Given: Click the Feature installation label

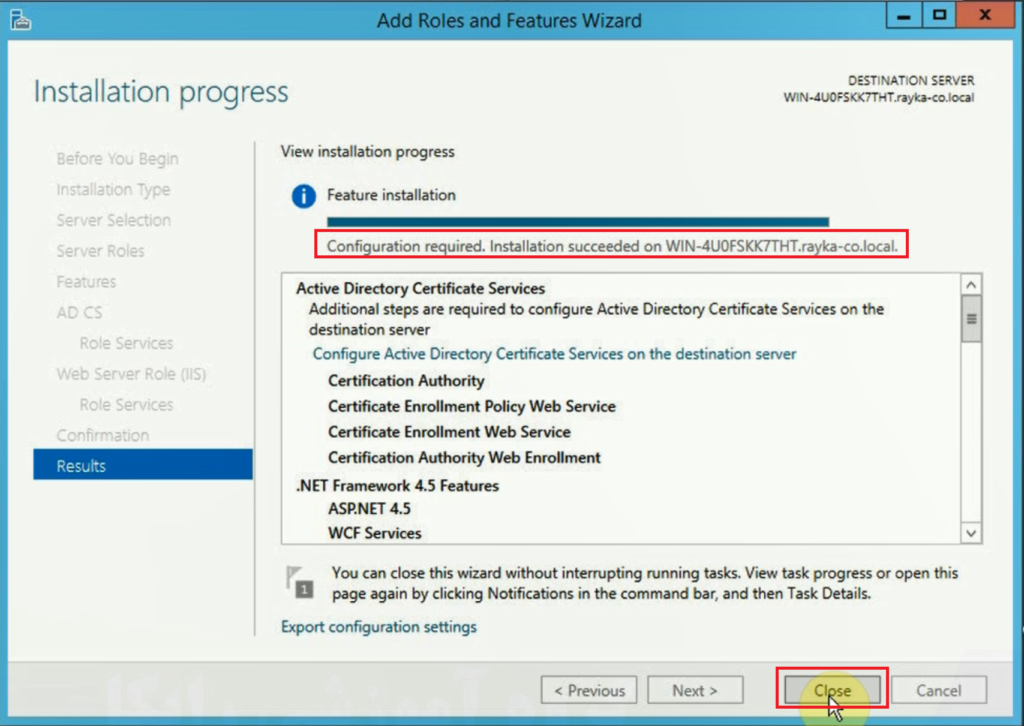Looking at the screenshot, I should pos(391,195).
